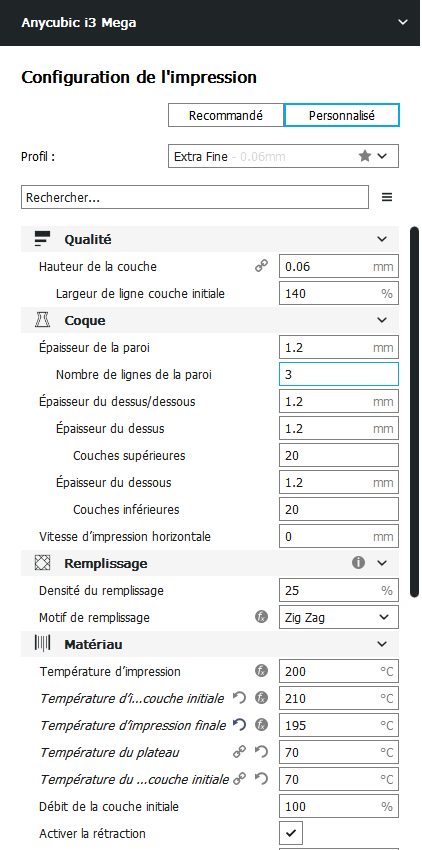
Task: Select the Personnalisé mode
Action: pyautogui.click(x=342, y=115)
